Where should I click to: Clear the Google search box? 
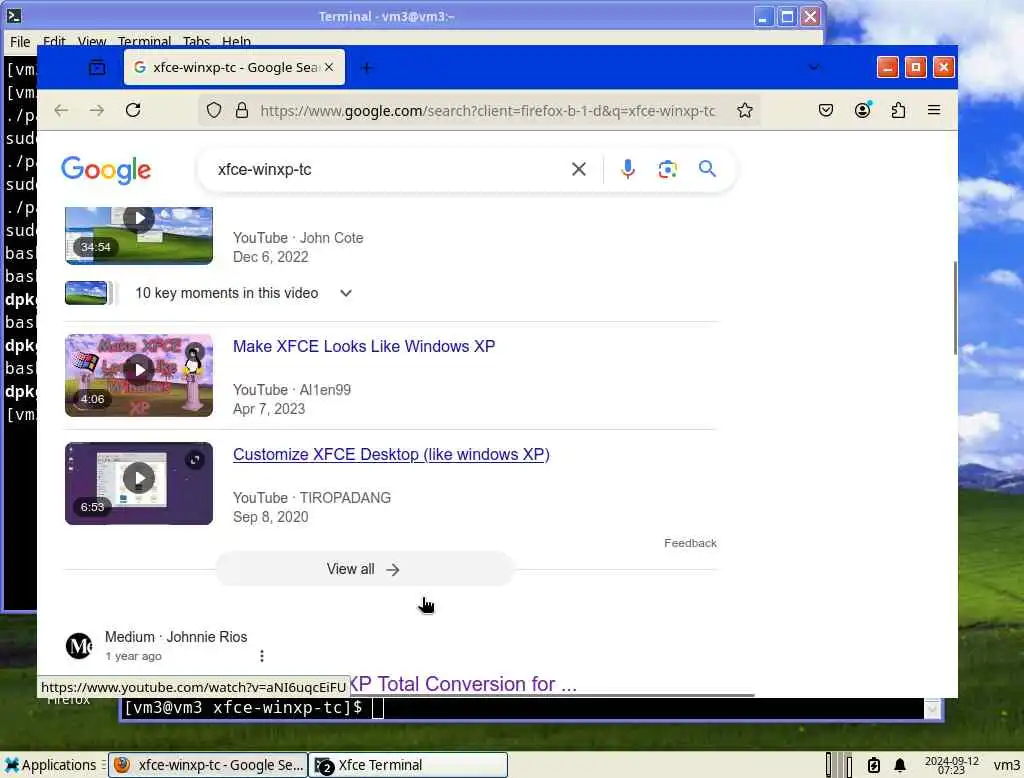[579, 169]
